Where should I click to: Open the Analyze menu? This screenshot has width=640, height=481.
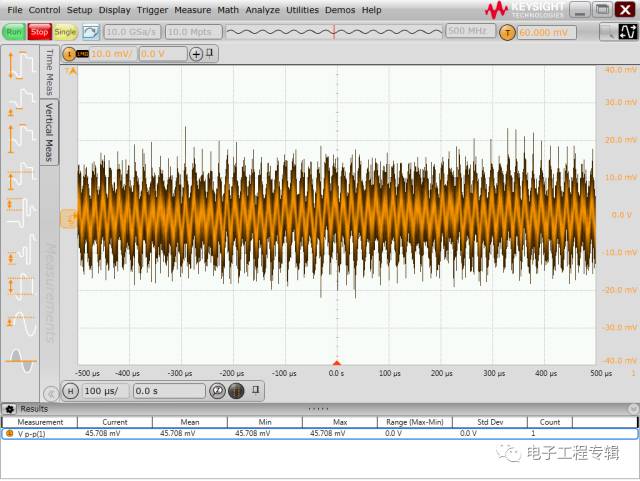click(262, 10)
